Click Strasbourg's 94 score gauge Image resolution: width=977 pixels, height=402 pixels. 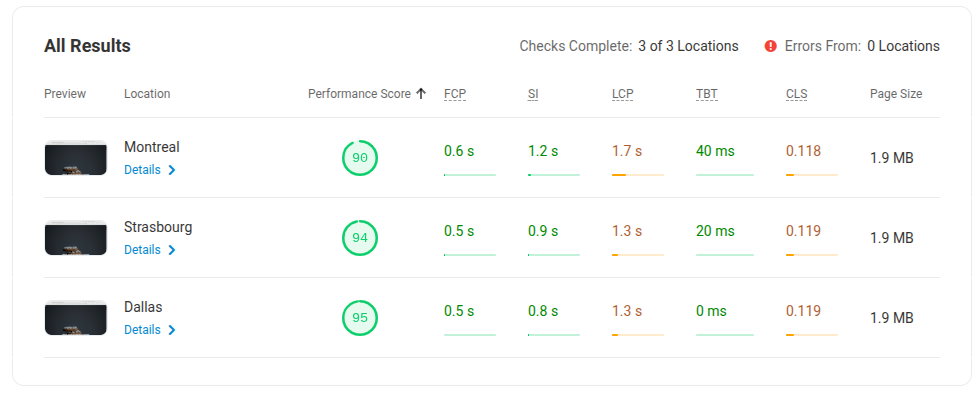pos(360,237)
